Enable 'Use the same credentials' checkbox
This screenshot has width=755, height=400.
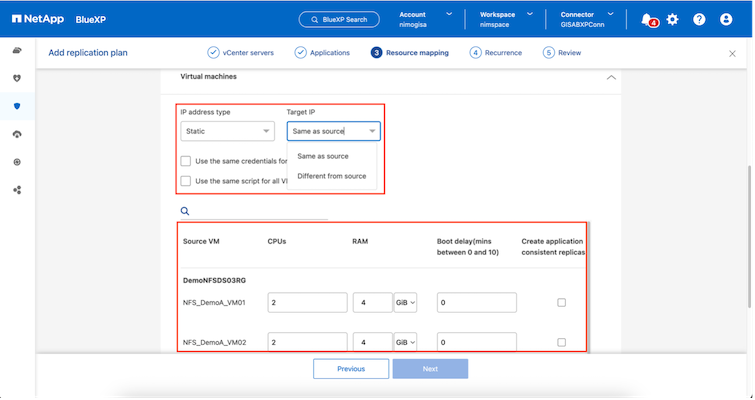(x=186, y=161)
